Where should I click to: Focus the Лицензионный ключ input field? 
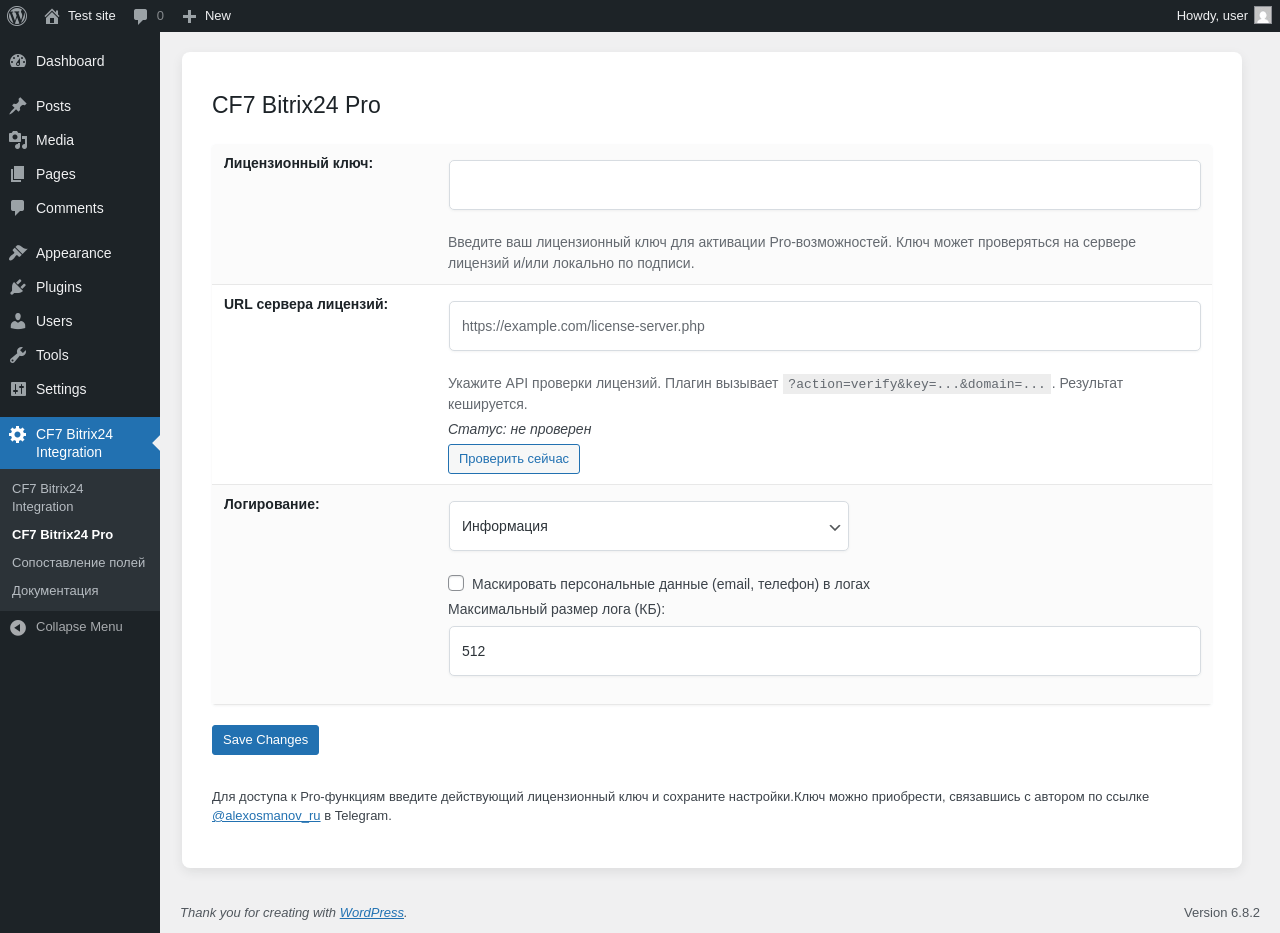tap(825, 185)
